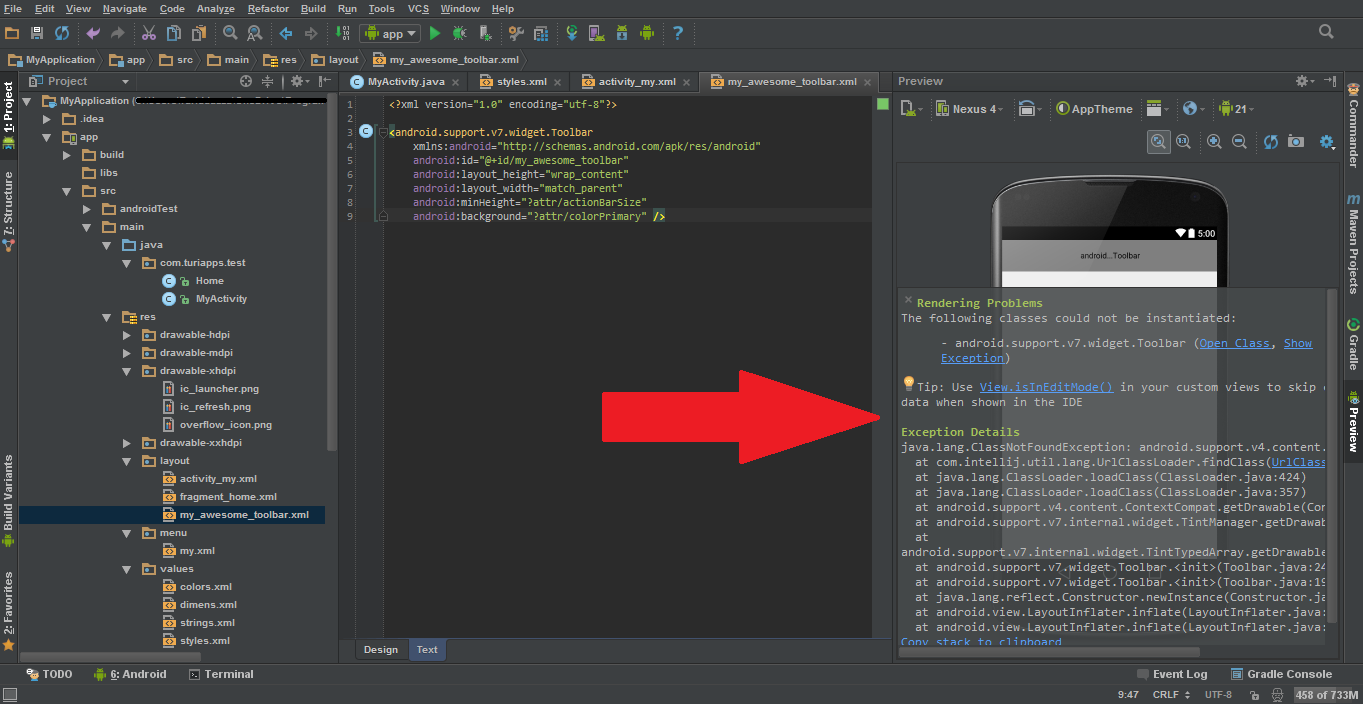The height and width of the screenshot is (704, 1363).
Task: Toggle the Commander side panel
Action: [x=1354, y=125]
